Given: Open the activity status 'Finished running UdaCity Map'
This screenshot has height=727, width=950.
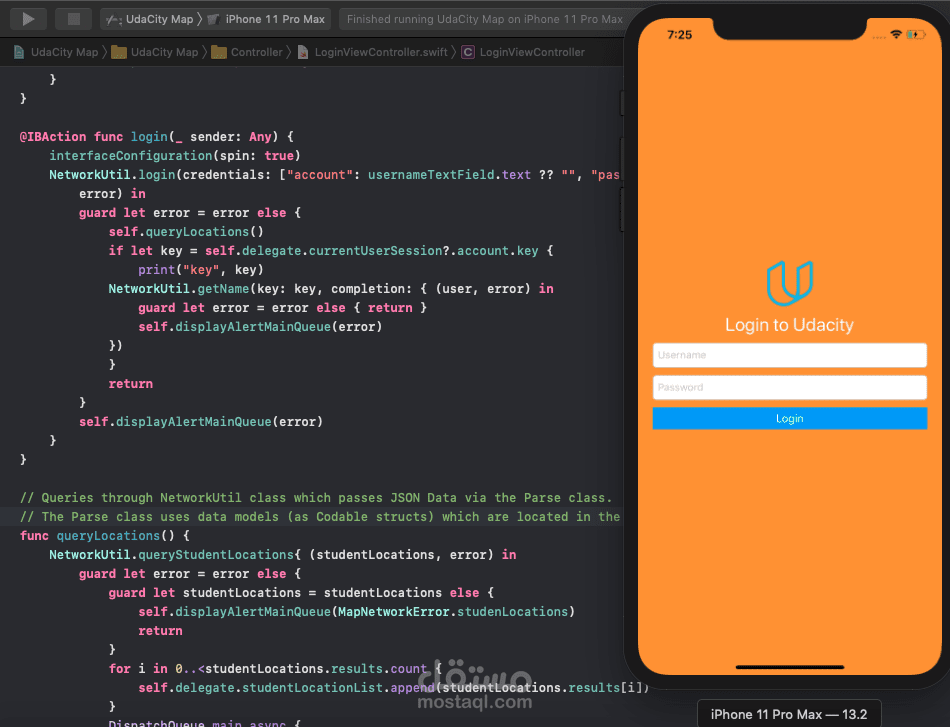Looking at the screenshot, I should [483, 19].
